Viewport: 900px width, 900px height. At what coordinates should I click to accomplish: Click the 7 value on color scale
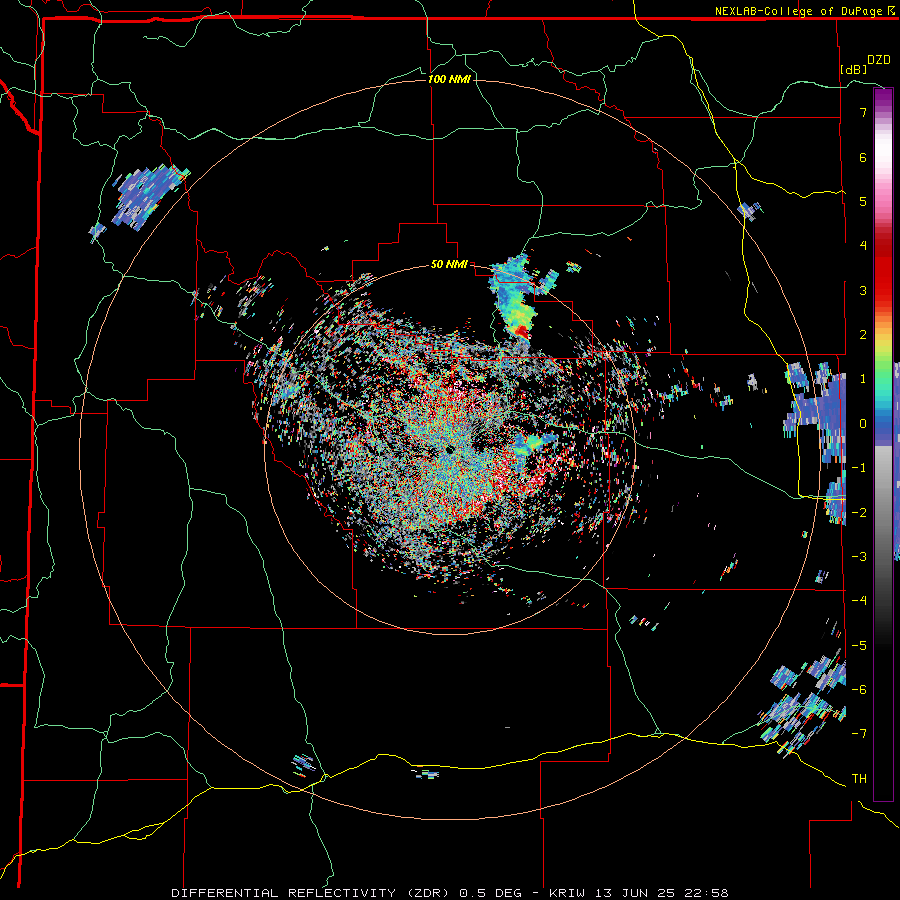[863, 112]
